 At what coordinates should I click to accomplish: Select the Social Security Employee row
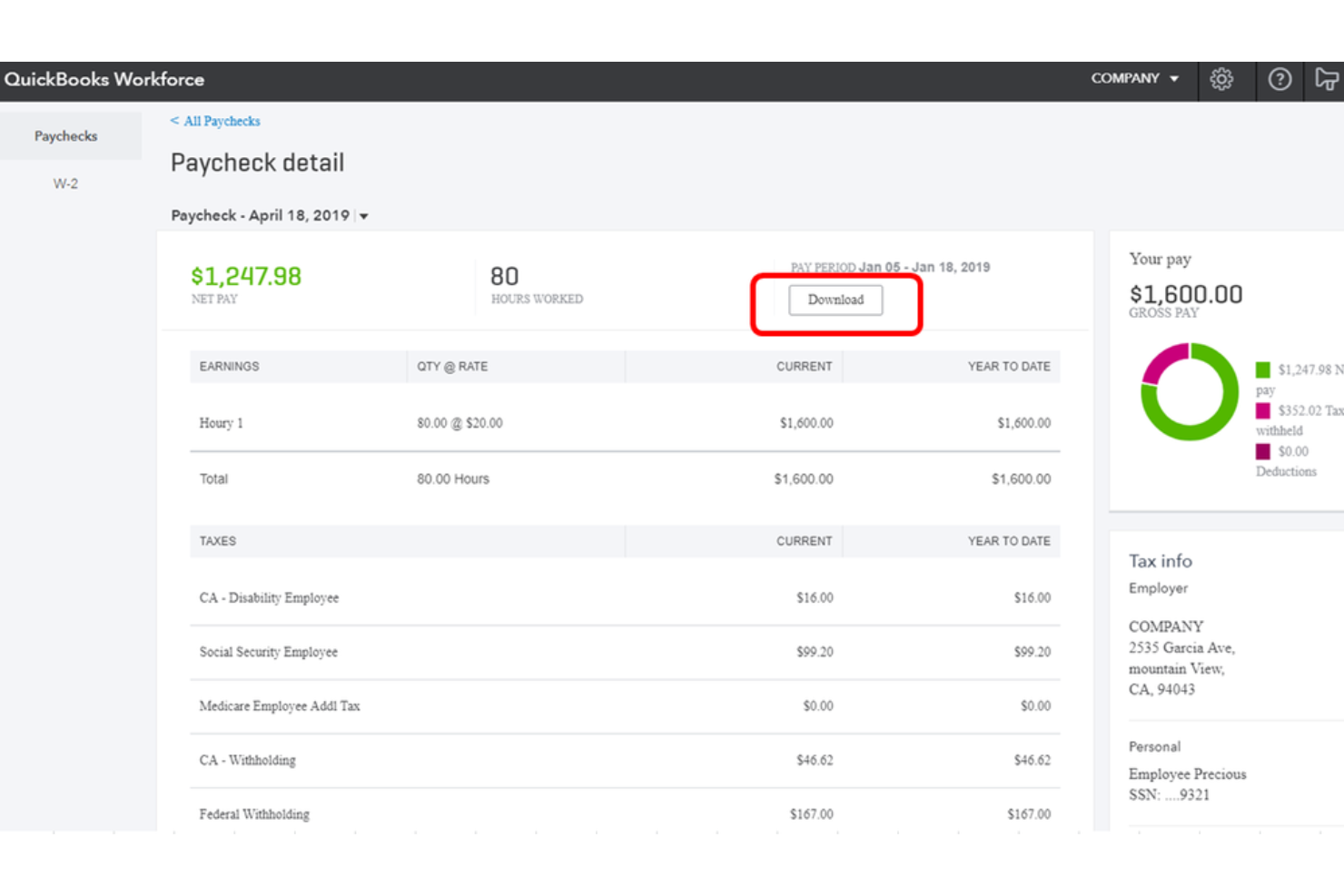[625, 652]
